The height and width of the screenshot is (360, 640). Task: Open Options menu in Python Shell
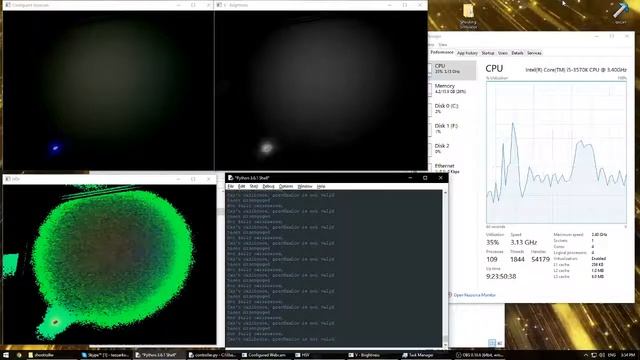tap(286, 187)
